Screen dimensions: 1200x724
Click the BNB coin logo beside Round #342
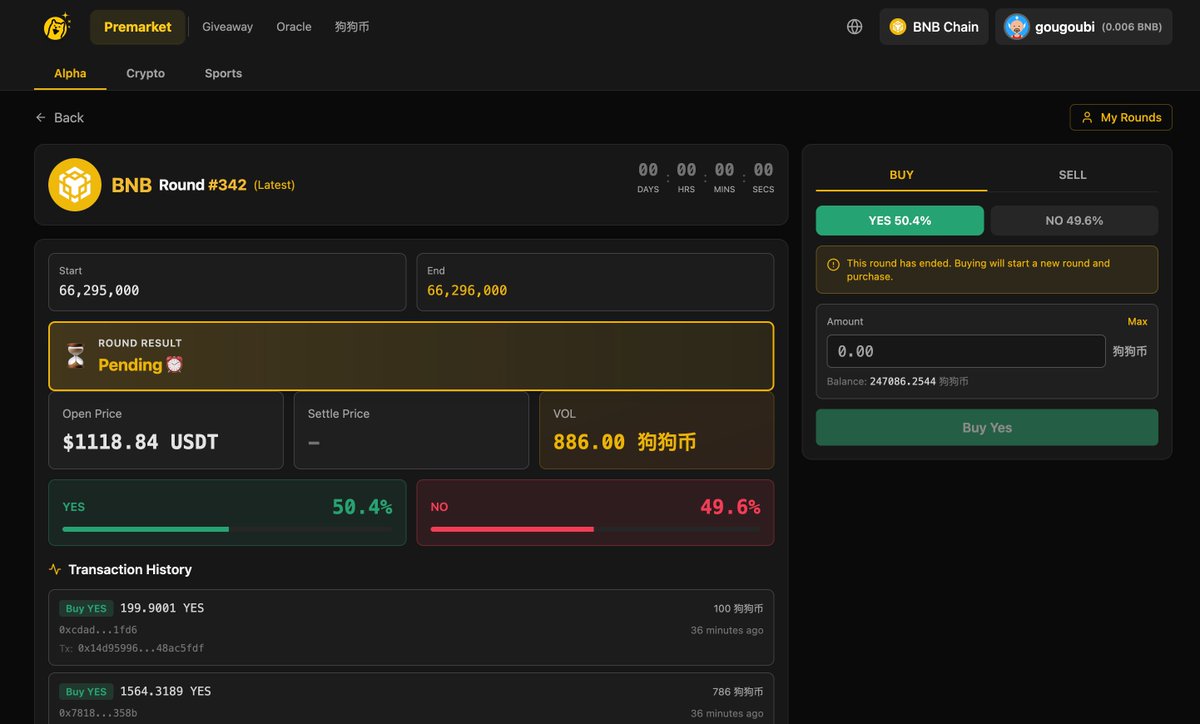pos(75,185)
